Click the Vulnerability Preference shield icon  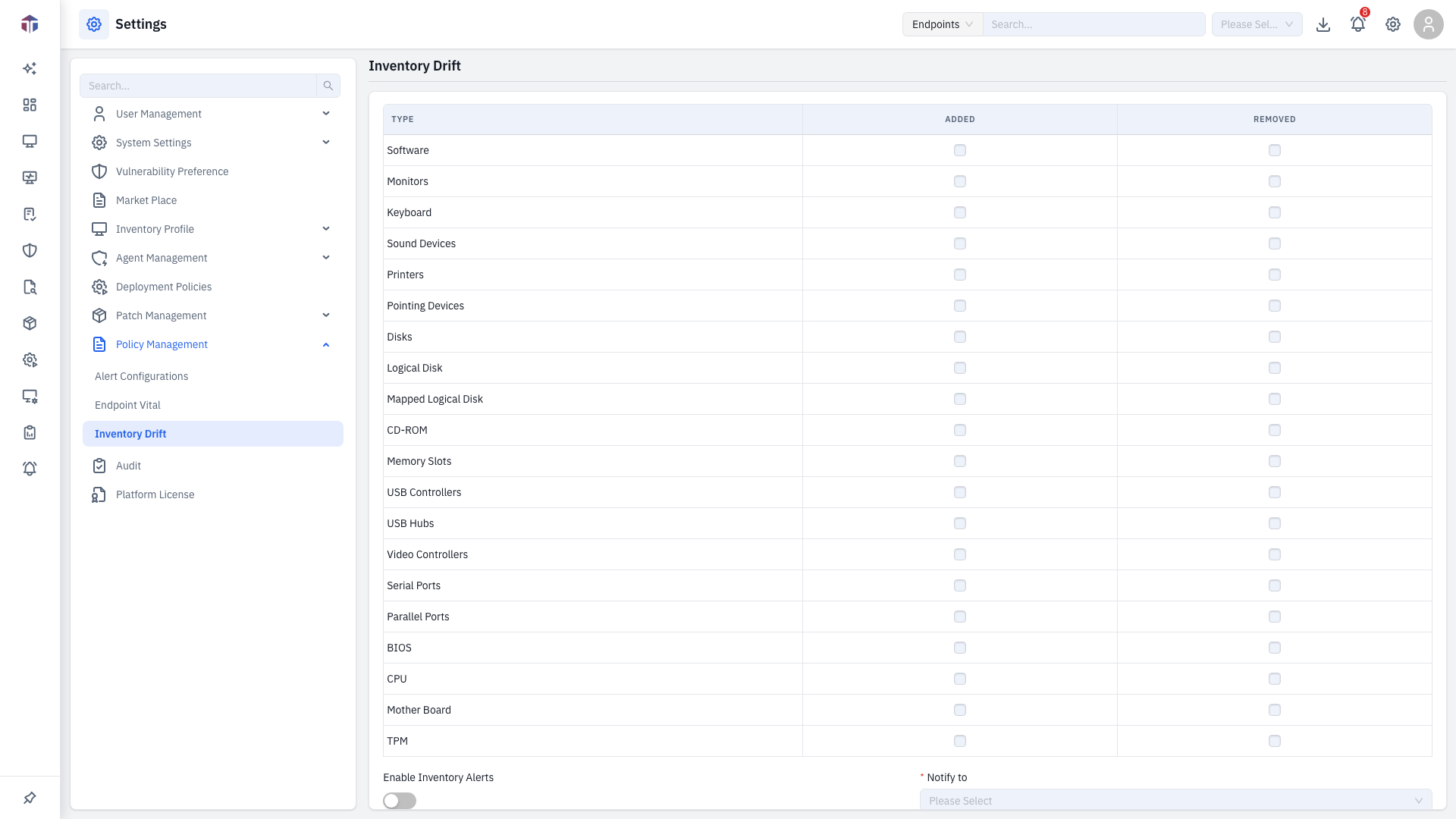pyautogui.click(x=99, y=171)
